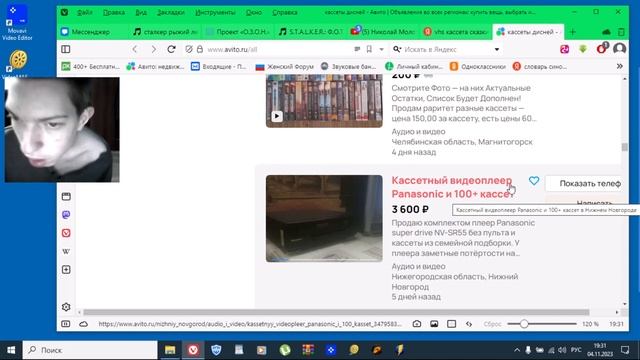Viewport: 640px width, 360px height.
Task: Open a new tab with plus
Action: (x=572, y=32)
